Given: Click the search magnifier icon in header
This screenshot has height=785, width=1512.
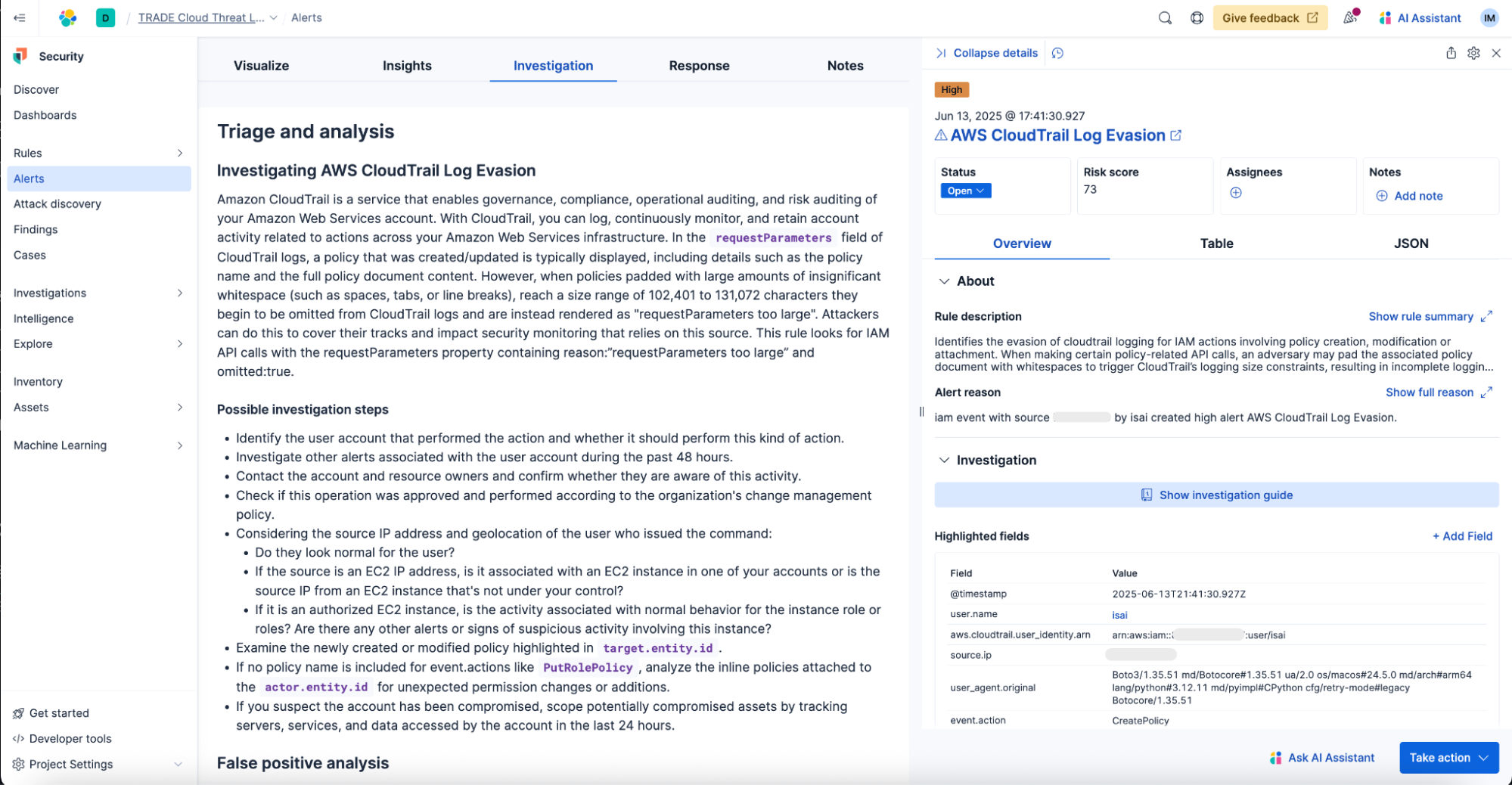Looking at the screenshot, I should pyautogui.click(x=1165, y=18).
